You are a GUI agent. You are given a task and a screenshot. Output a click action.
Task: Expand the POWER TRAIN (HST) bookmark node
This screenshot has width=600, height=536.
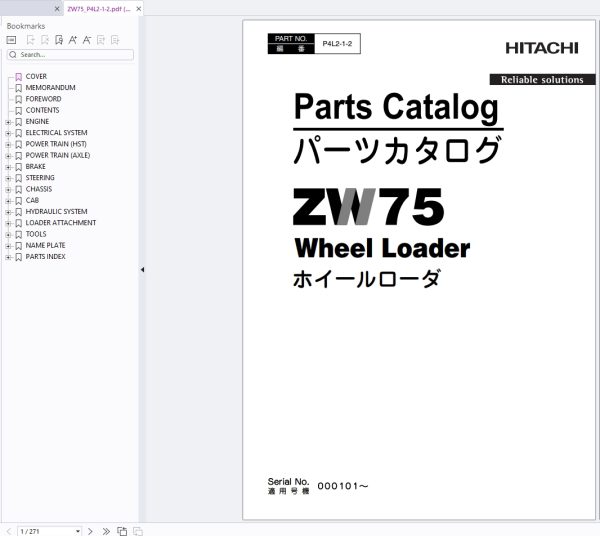coord(8,145)
